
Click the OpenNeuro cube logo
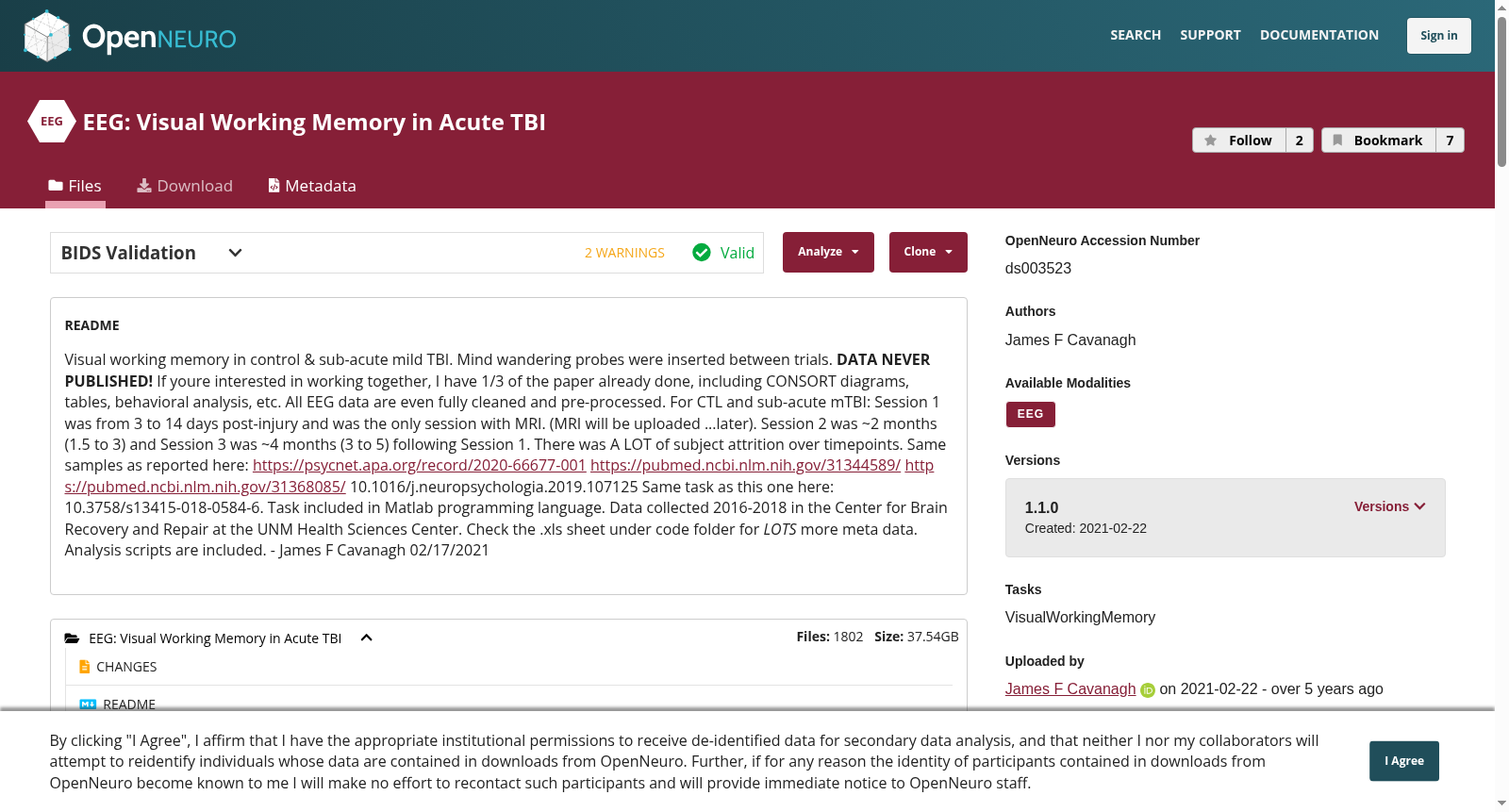click(x=47, y=36)
